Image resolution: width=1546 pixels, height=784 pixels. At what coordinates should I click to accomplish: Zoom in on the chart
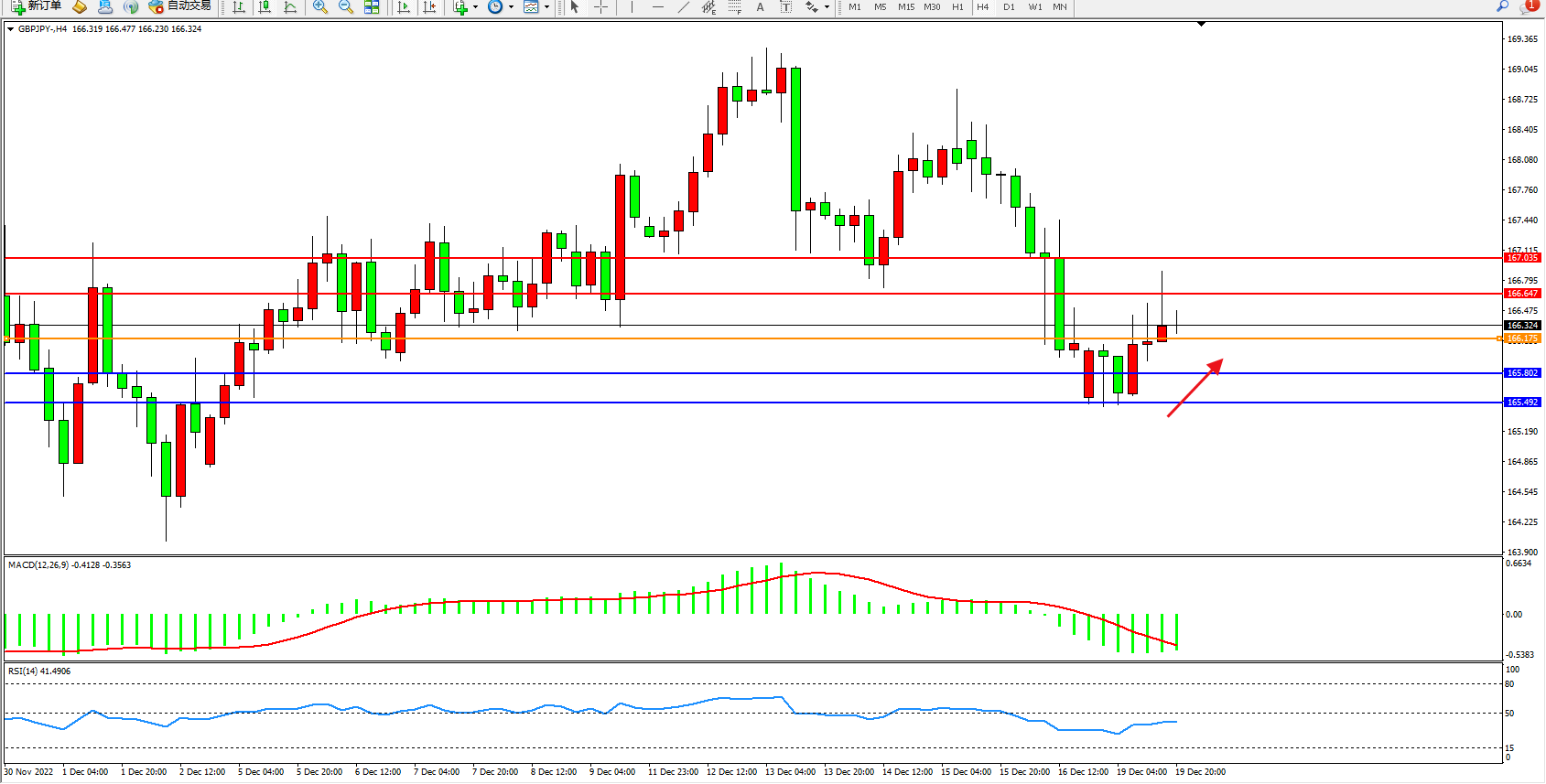coord(320,7)
